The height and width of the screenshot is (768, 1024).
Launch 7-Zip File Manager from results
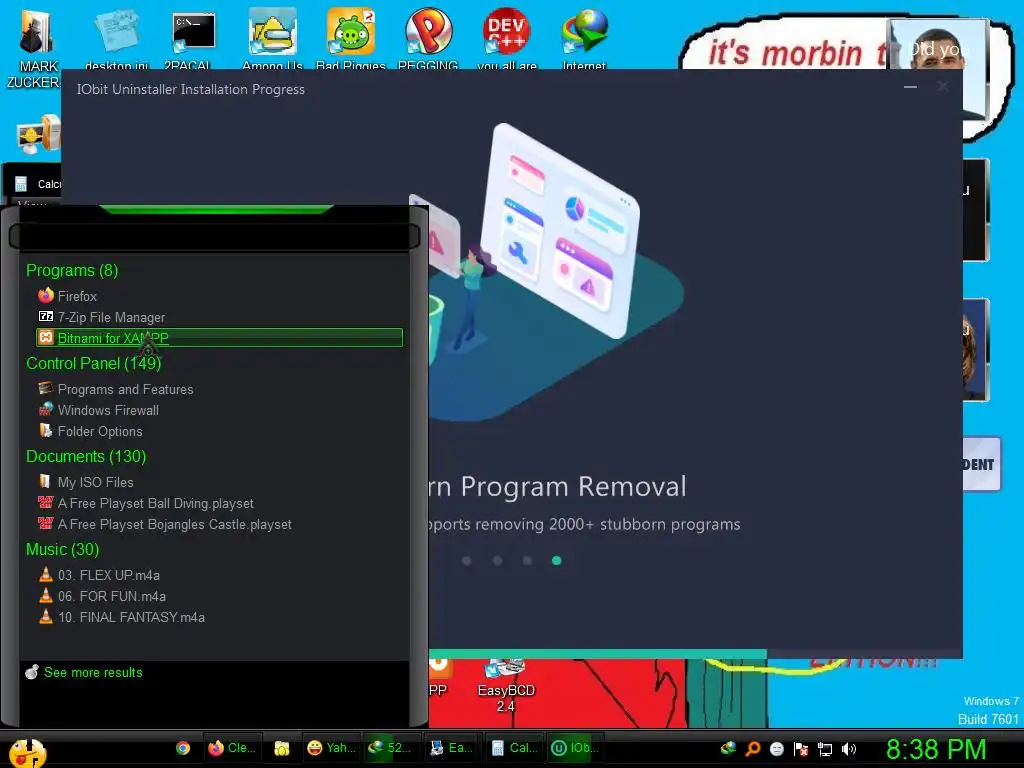pyautogui.click(x=101, y=317)
